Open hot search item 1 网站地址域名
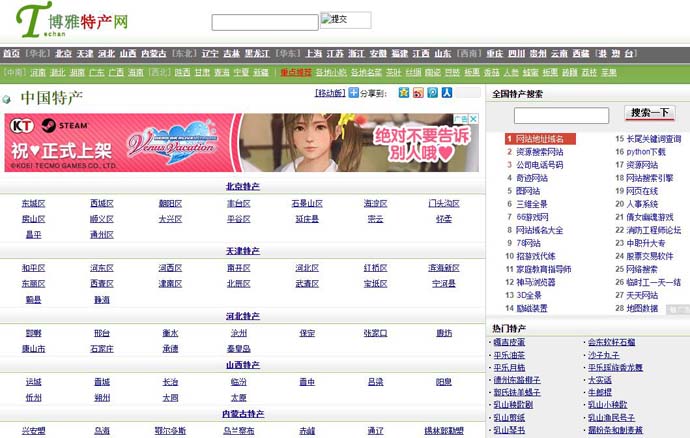690x438 pixels. [x=540, y=139]
